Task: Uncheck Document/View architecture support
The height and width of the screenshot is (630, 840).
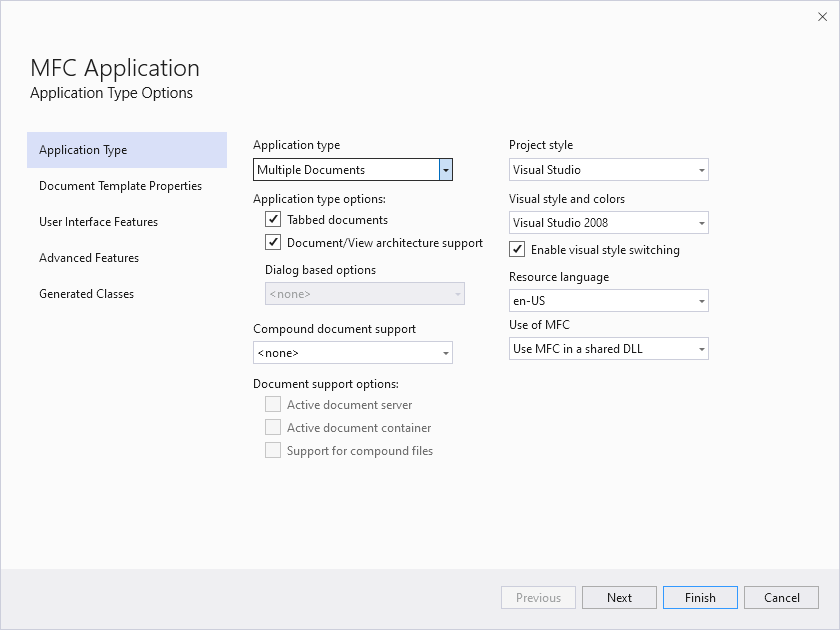Action: [x=273, y=242]
